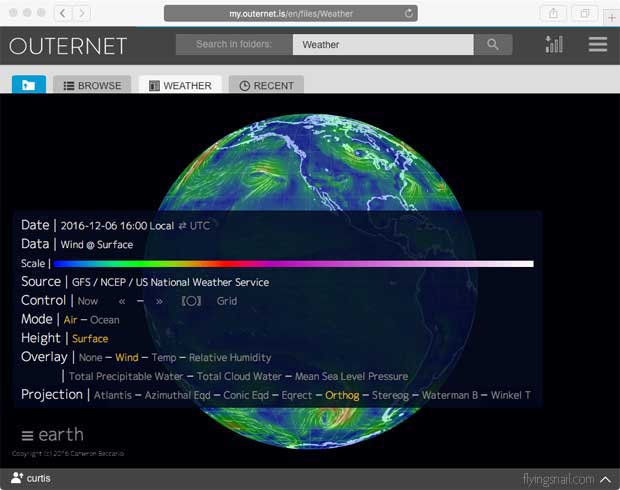Click the Wind @ Surface data text
620x490 pixels.
pyautogui.click(x=97, y=245)
